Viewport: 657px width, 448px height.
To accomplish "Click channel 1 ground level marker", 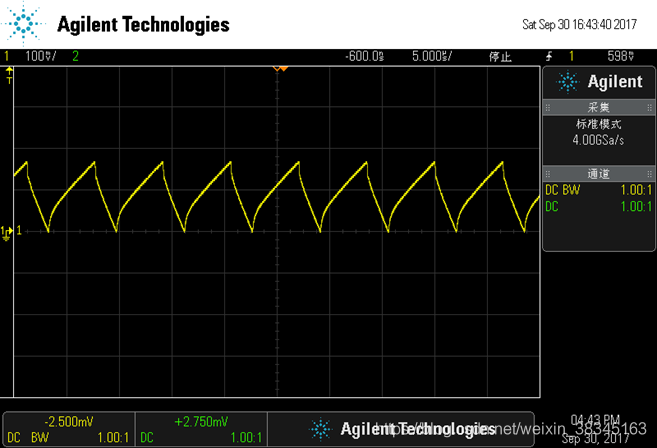I will click(7, 233).
